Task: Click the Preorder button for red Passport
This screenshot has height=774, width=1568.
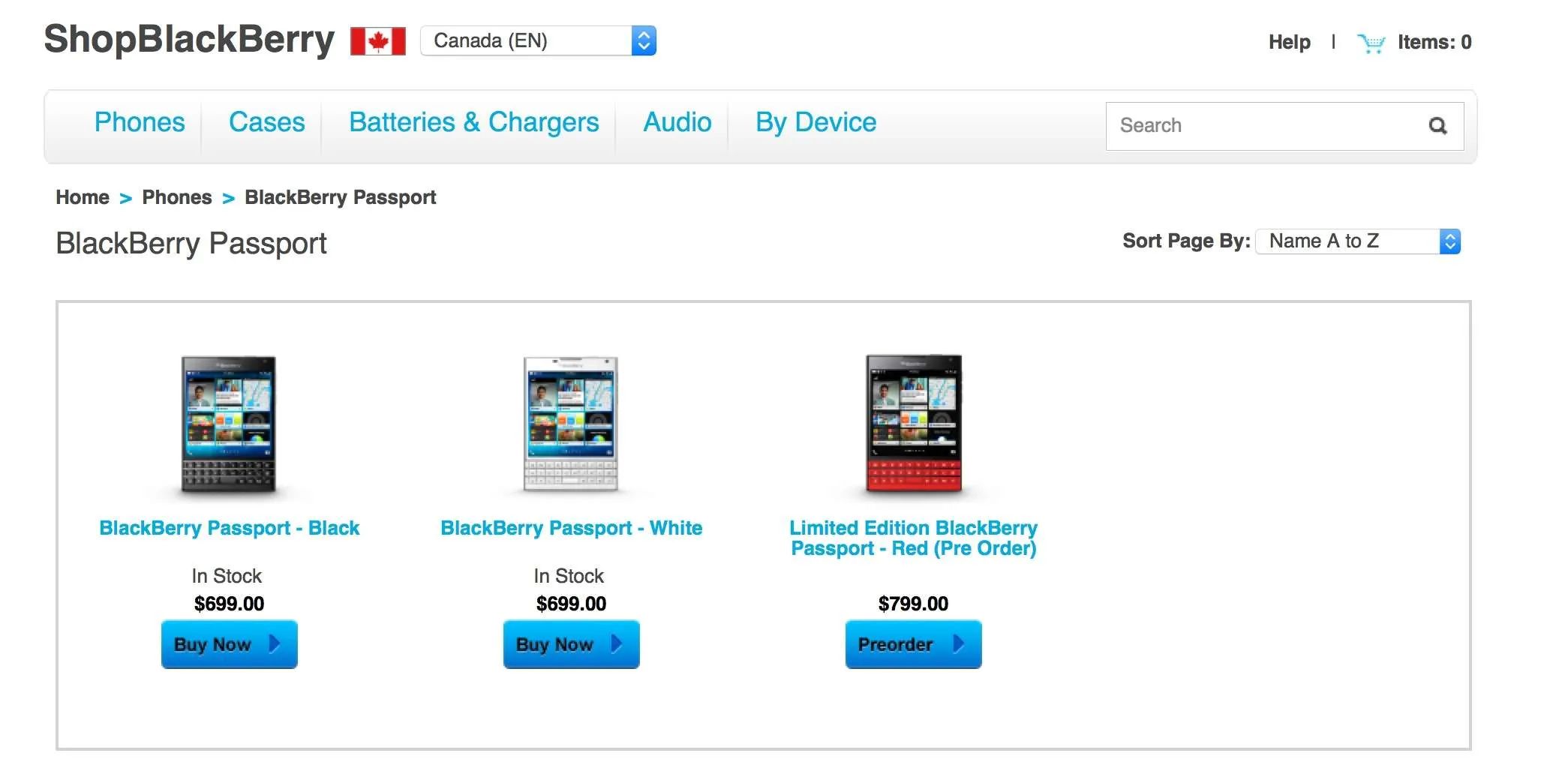Action: pyautogui.click(x=914, y=644)
